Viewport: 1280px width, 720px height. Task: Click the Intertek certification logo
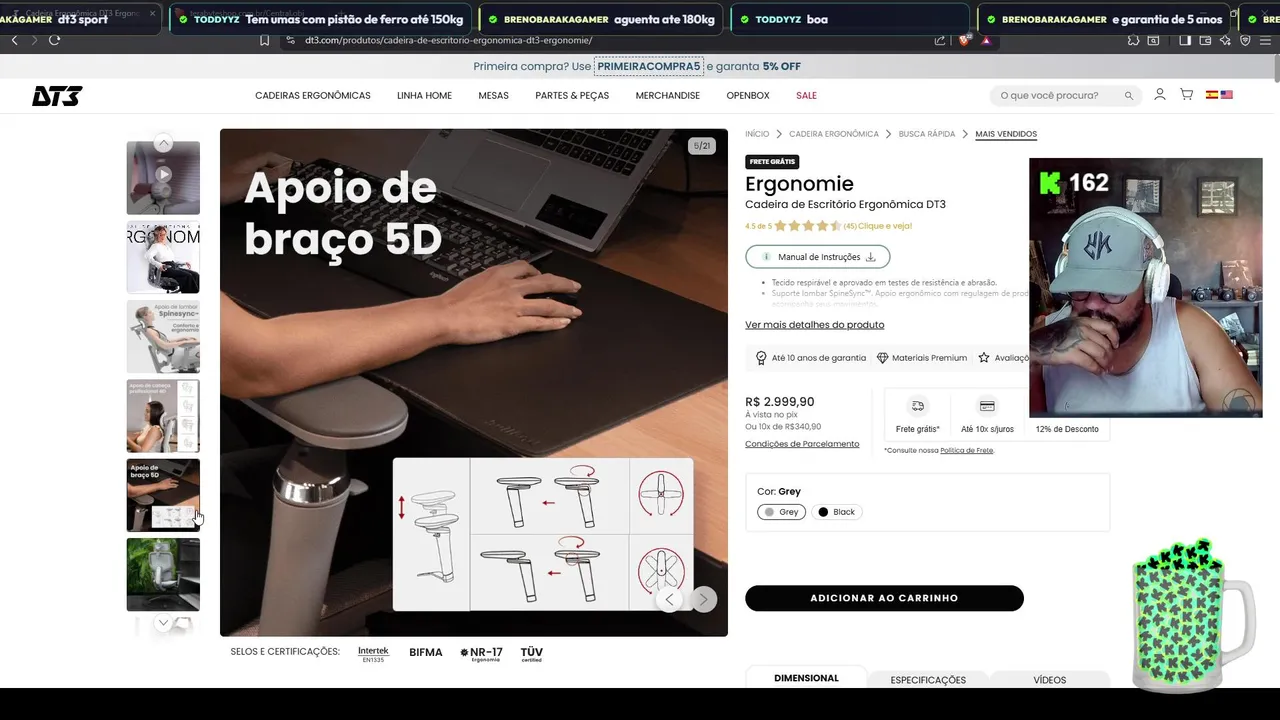(373, 653)
